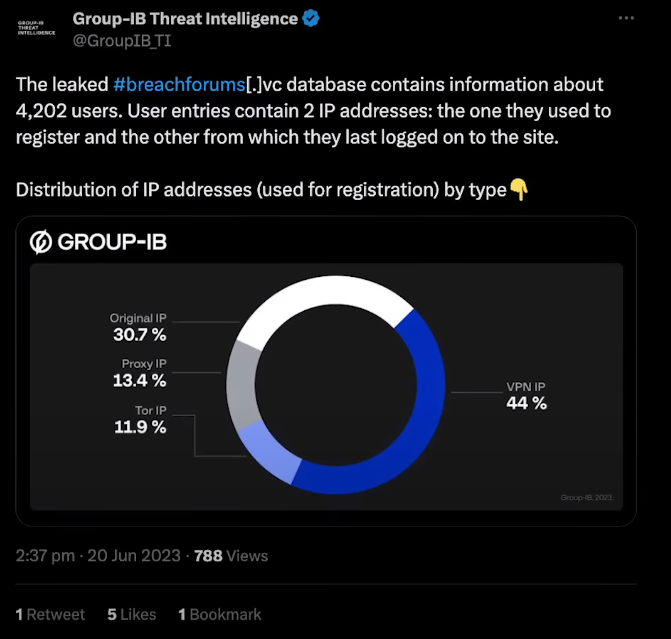The image size is (671, 639).
Task: Click the blue verified badge icon
Action: click(311, 19)
